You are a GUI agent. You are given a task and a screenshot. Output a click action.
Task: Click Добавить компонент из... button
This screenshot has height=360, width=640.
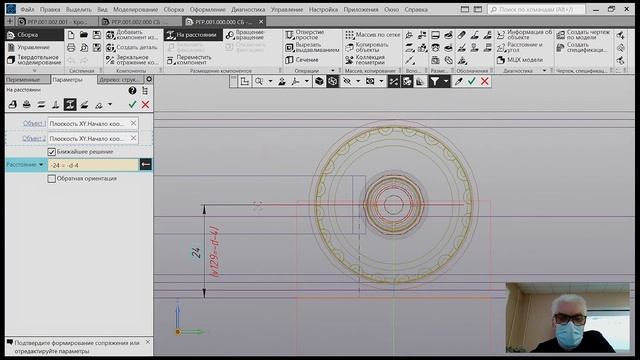[132, 35]
